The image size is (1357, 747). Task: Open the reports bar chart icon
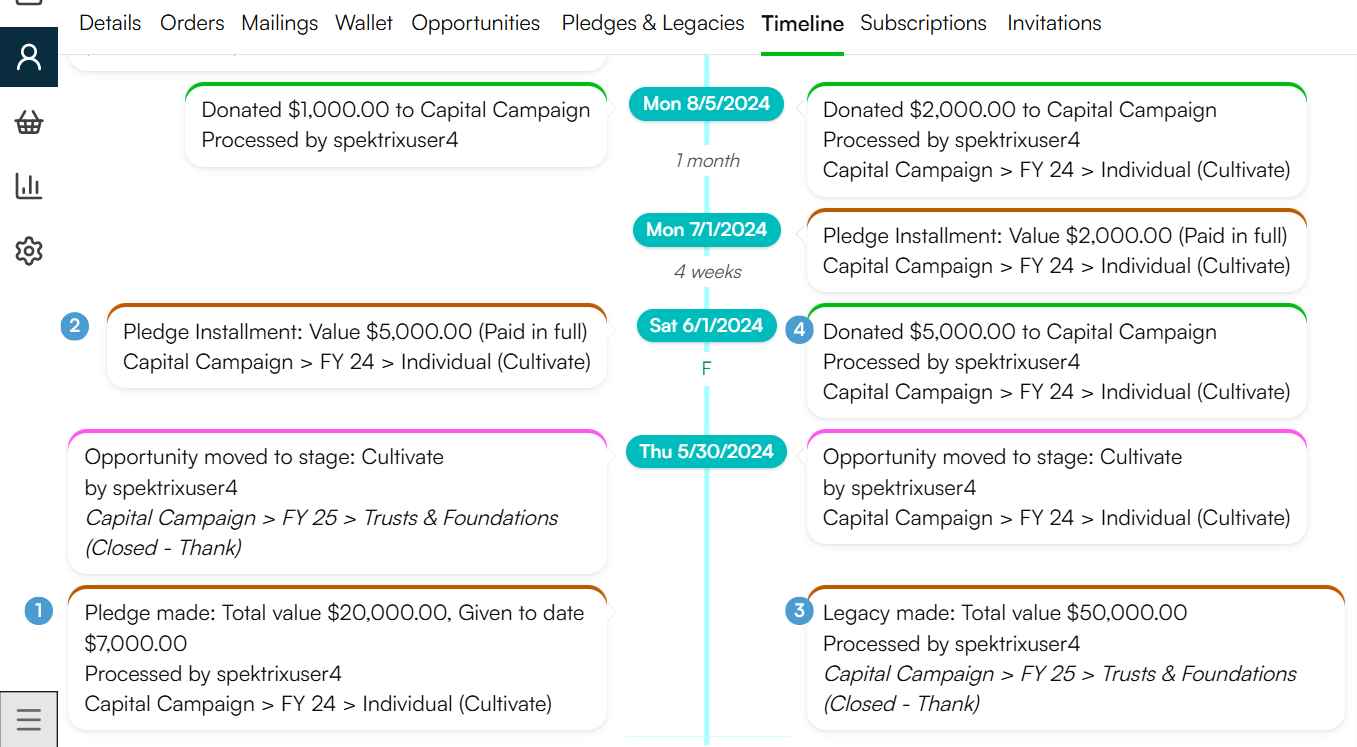[x=29, y=186]
